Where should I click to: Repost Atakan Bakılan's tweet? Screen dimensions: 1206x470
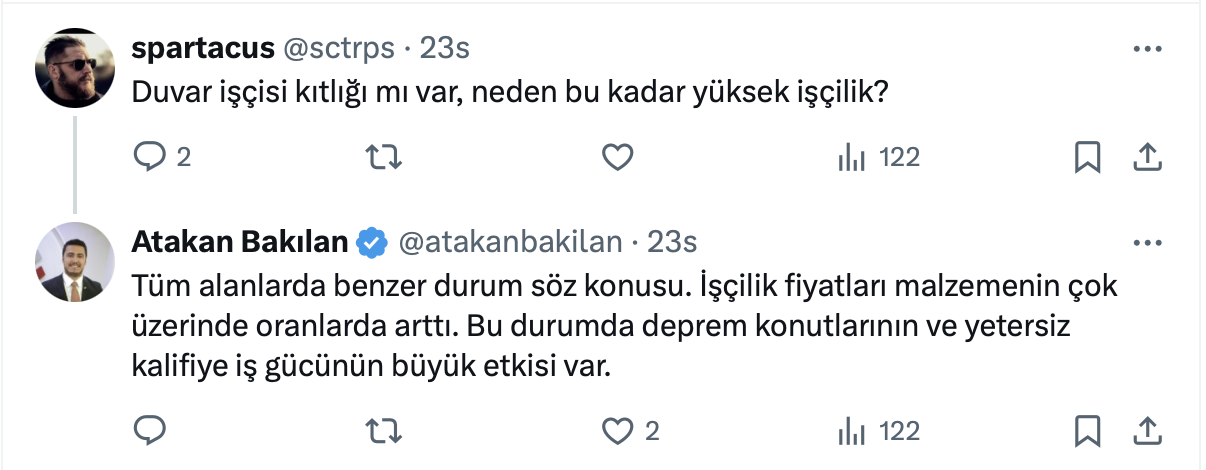click(x=377, y=431)
